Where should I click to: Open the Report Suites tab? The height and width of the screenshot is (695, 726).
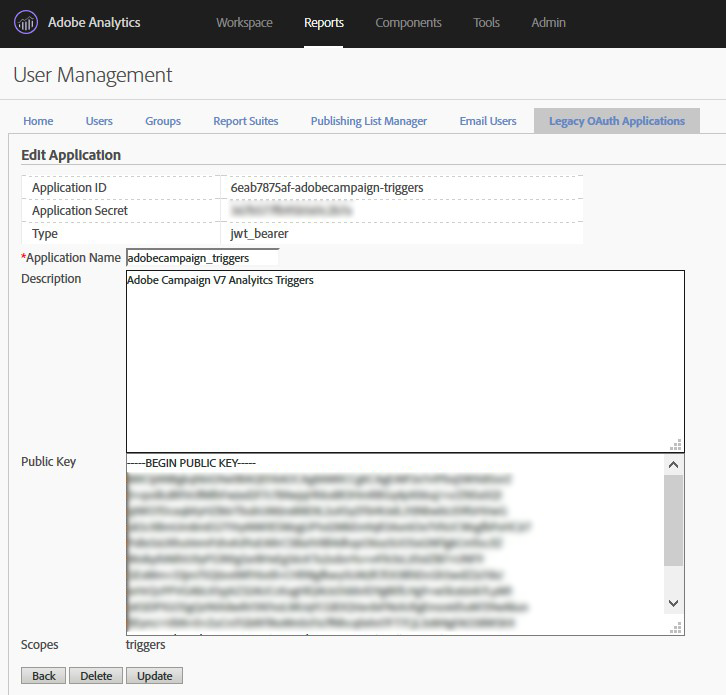tap(245, 121)
